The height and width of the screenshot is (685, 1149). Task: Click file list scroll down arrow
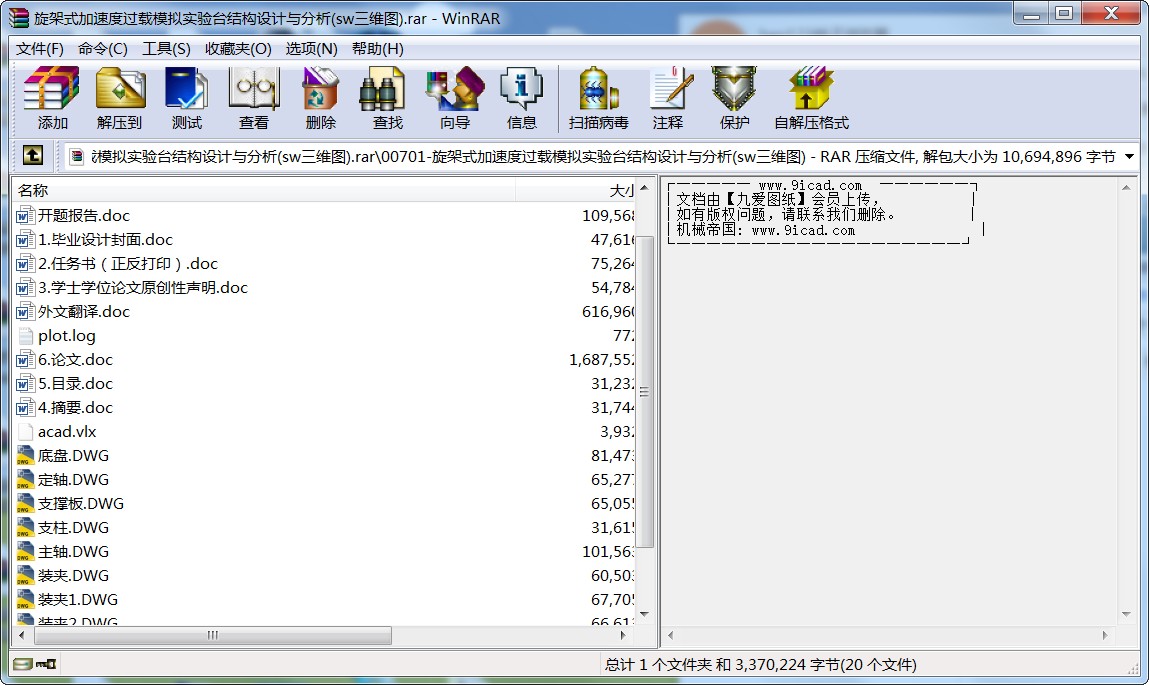point(644,615)
